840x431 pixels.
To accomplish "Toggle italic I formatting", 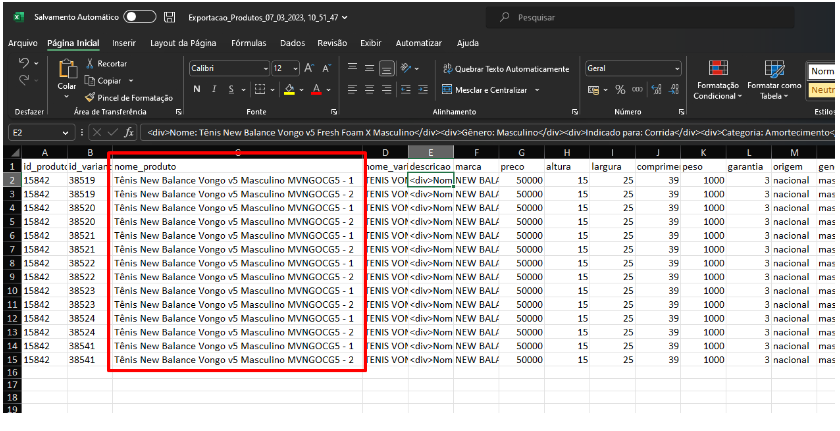I will 214,89.
